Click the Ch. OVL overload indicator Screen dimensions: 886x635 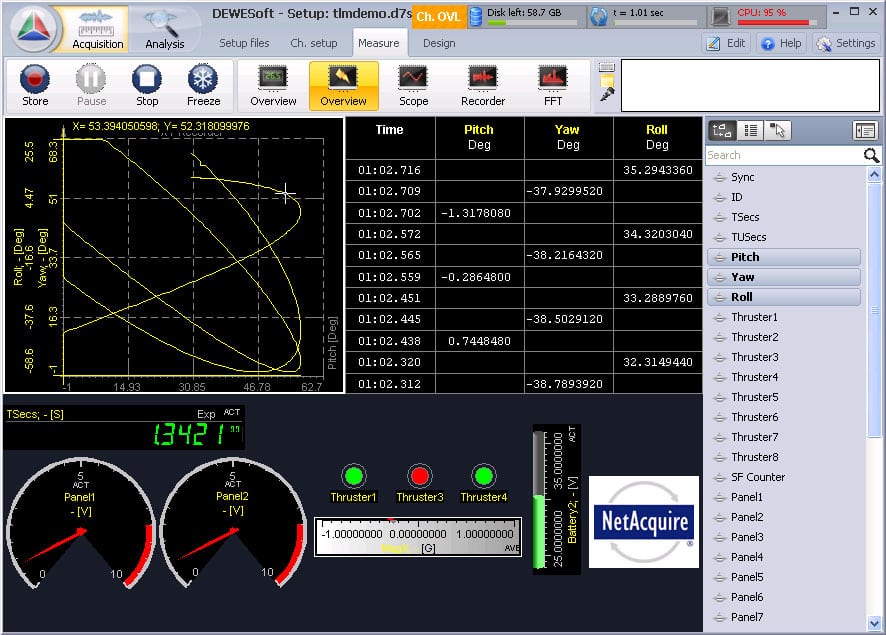438,16
